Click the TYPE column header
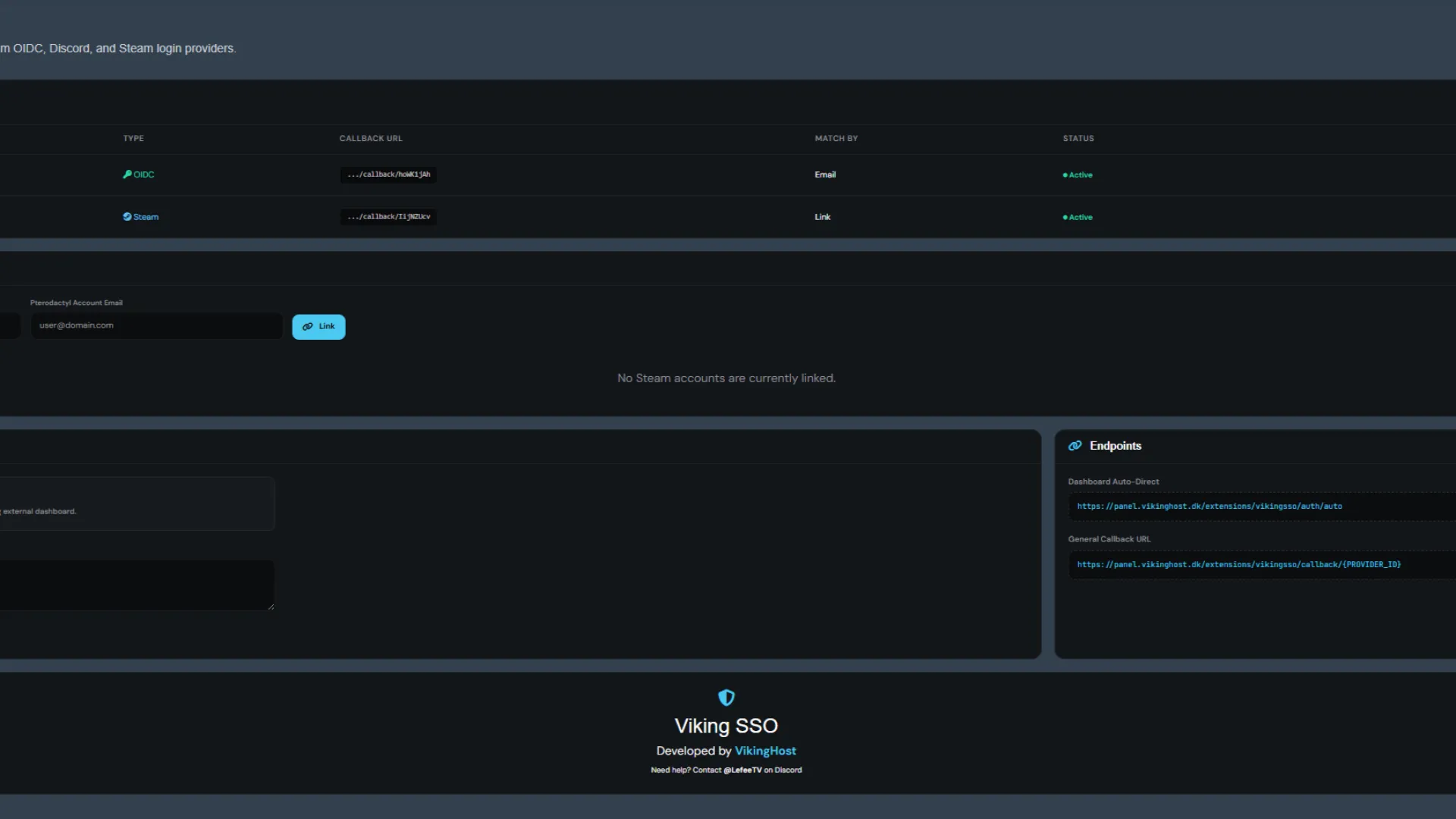 pyautogui.click(x=133, y=139)
